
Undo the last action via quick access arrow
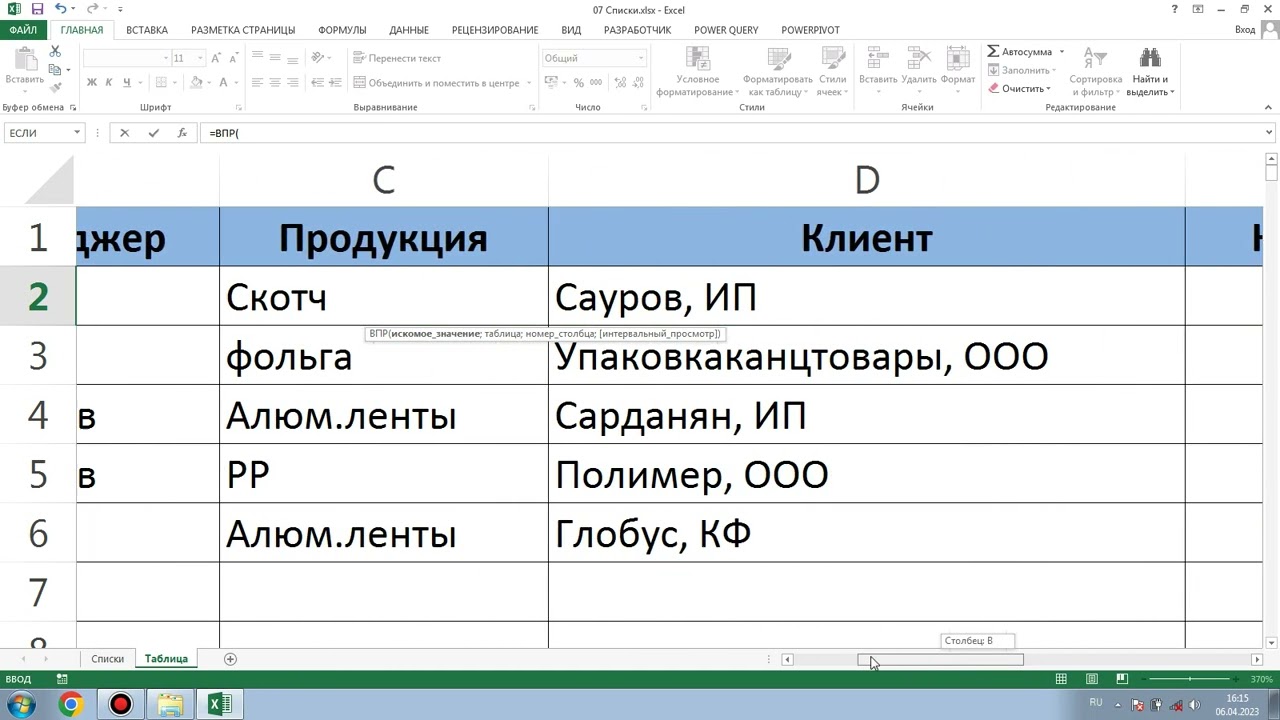pyautogui.click(x=60, y=9)
